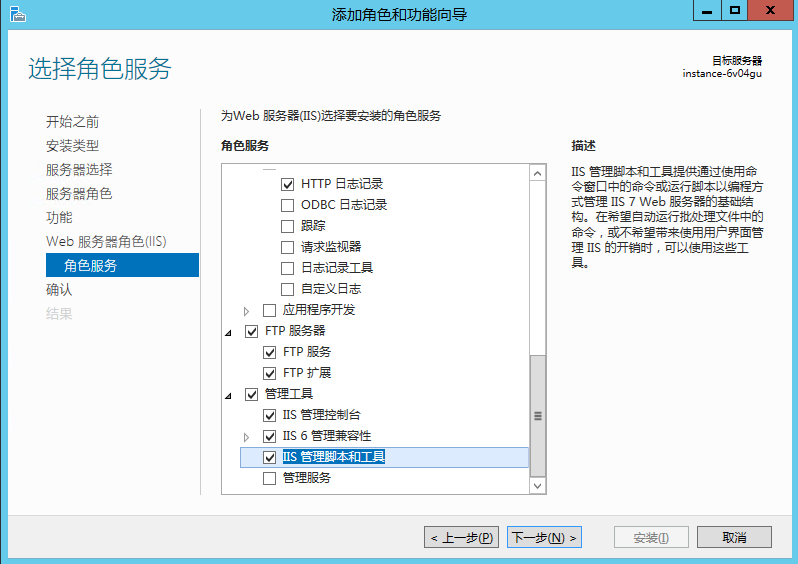Viewport: 798px width, 564px height.
Task: Go to 功能 step
Action: click(x=59, y=217)
